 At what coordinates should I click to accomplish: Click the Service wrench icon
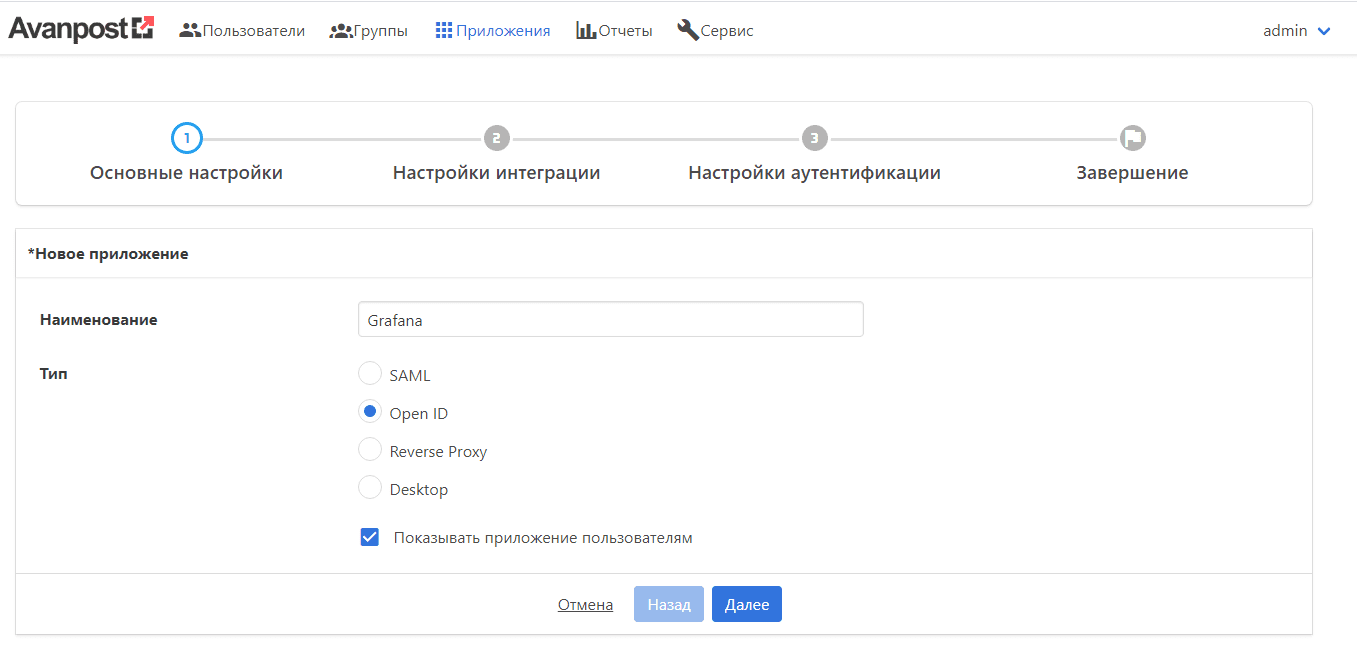tap(687, 30)
